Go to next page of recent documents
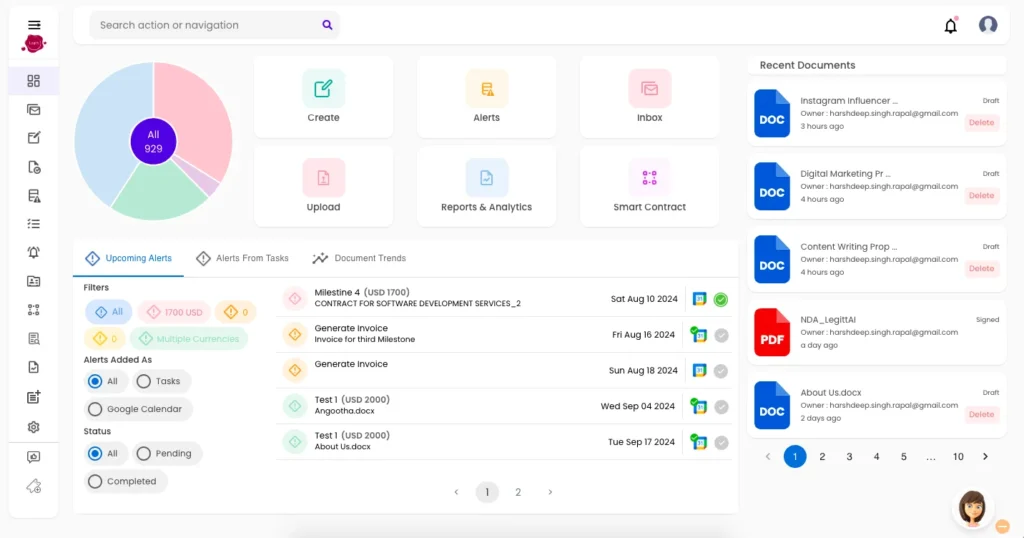The height and width of the screenshot is (538, 1024). coord(985,456)
